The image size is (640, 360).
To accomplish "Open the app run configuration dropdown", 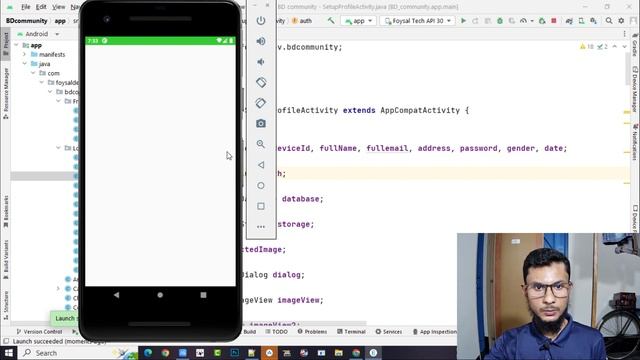I will click(x=358, y=21).
